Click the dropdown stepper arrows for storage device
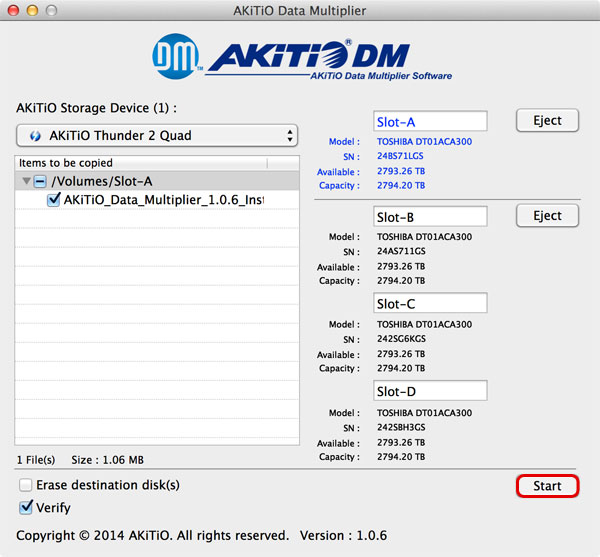600x557 pixels. coord(290,136)
